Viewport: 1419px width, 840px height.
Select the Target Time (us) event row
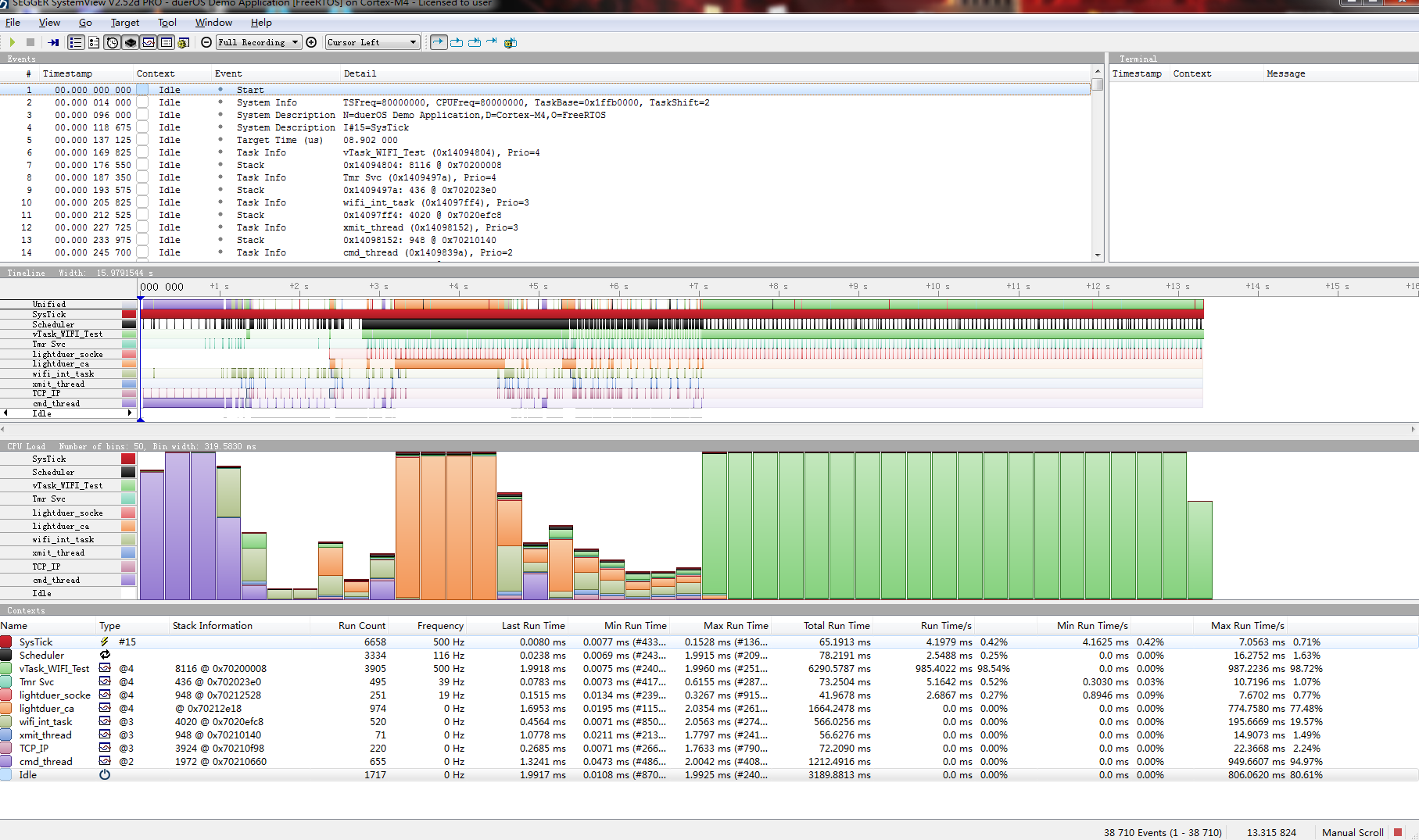[x=545, y=140]
